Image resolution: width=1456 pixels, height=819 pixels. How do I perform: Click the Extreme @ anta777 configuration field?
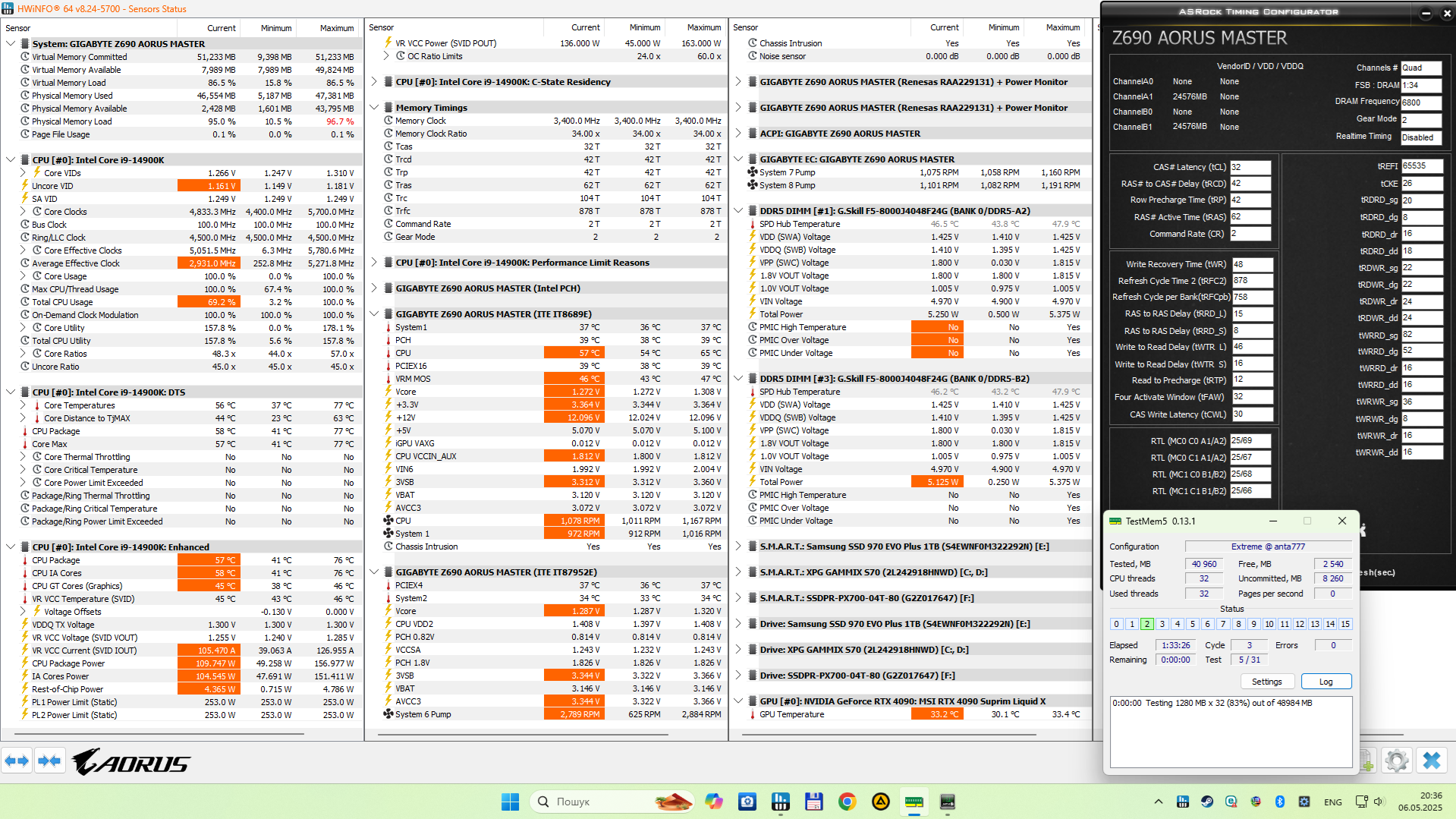(1268, 547)
